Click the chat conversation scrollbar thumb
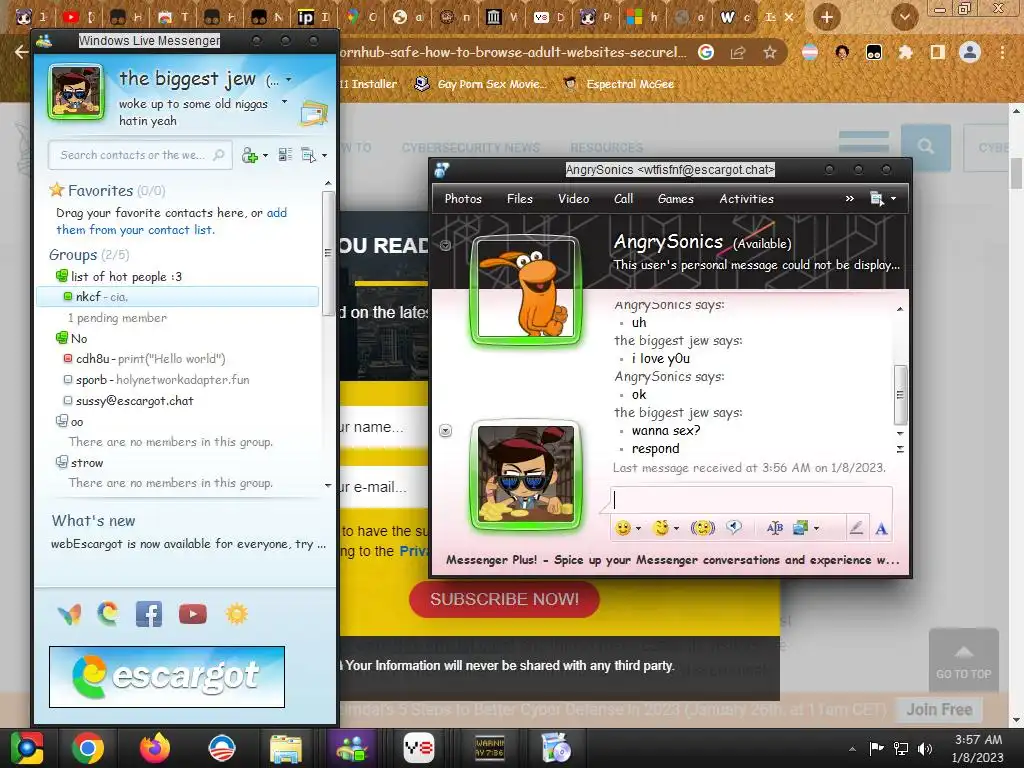 pyautogui.click(x=900, y=394)
